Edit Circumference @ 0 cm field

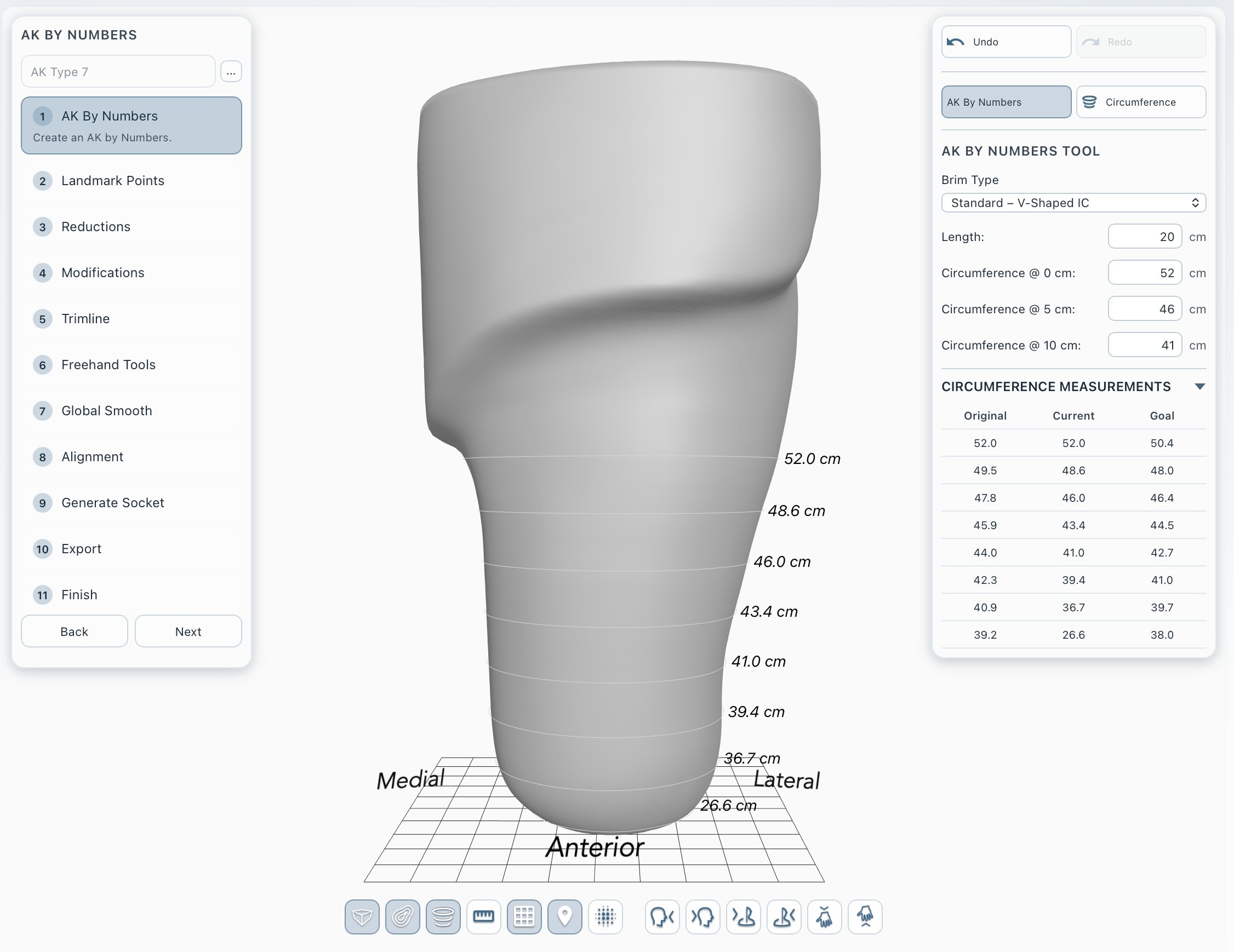(x=1145, y=273)
